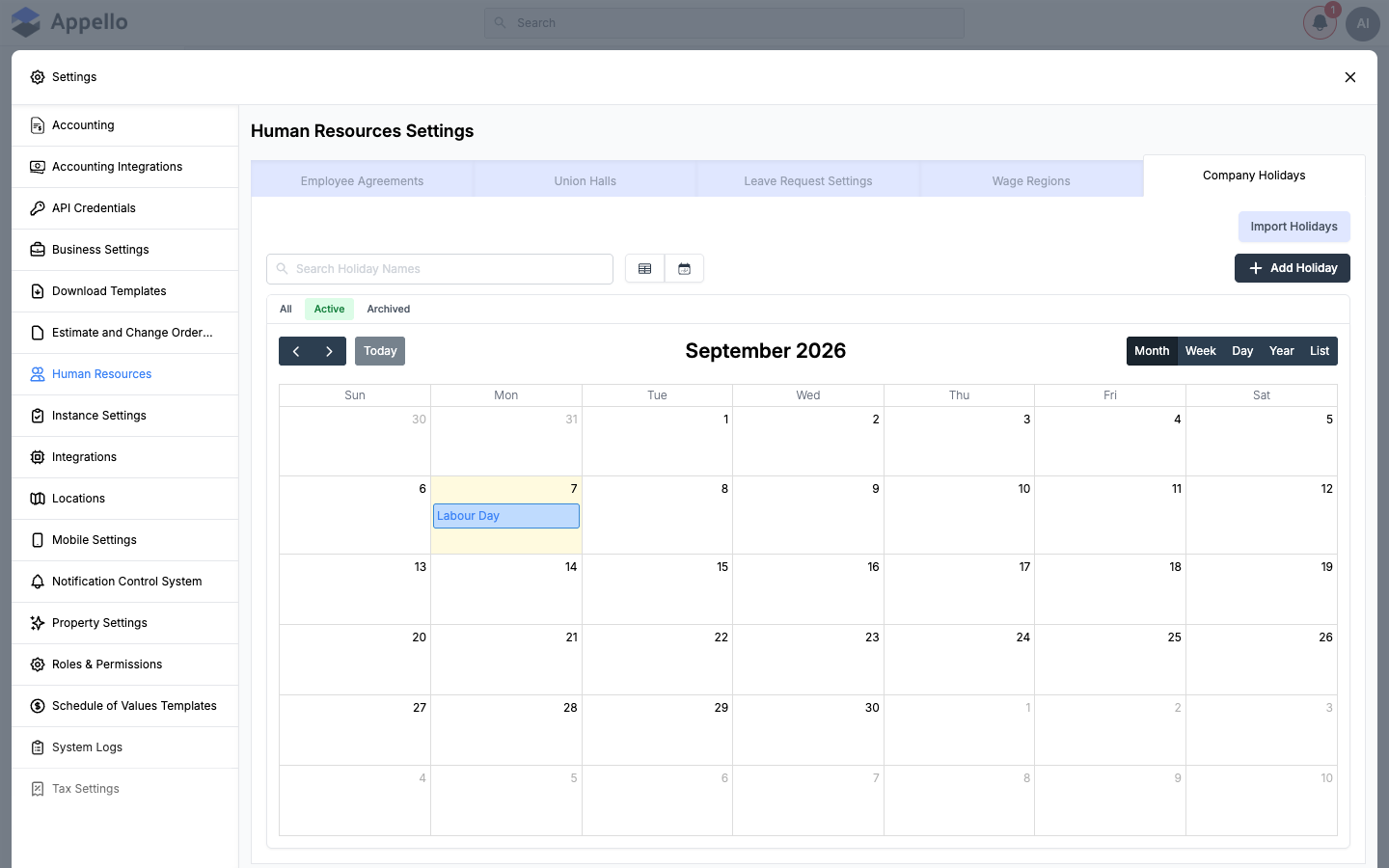Switch to Union Halls tab
The width and height of the screenshot is (1389, 868).
[585, 180]
